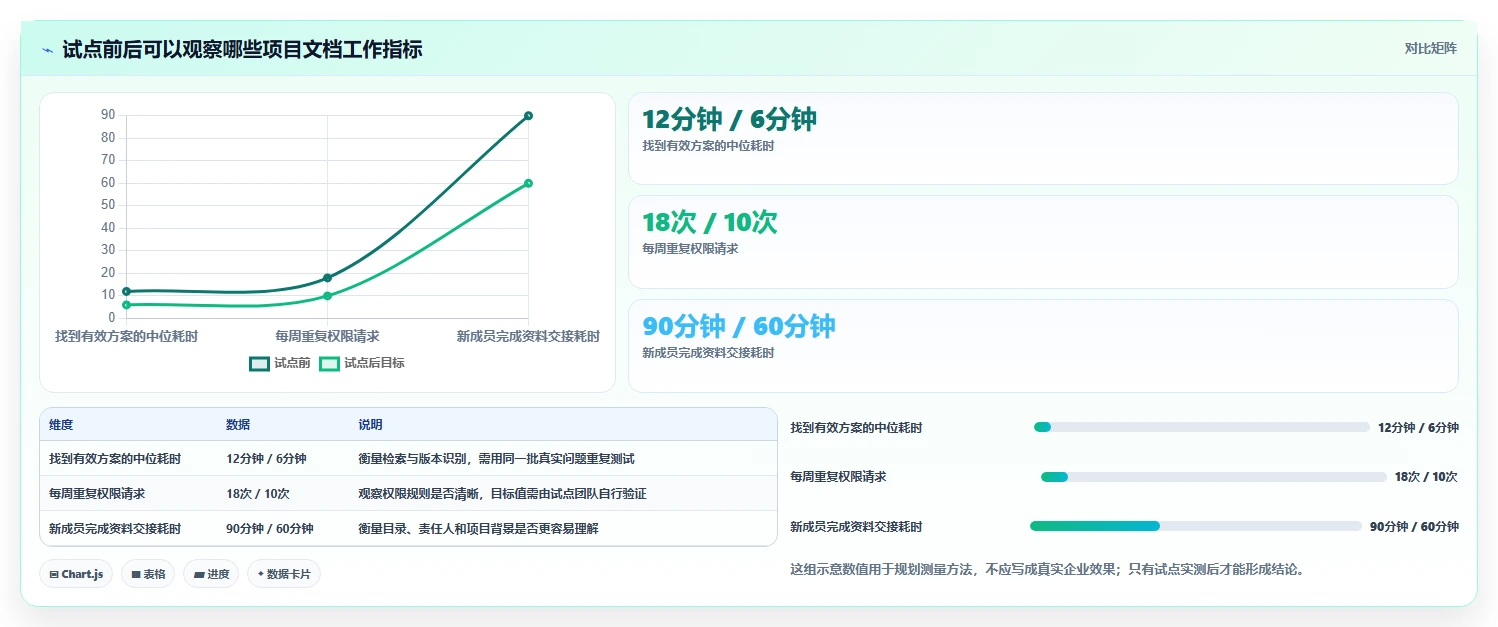Click table value 90分钟 / 60分钟
The width and height of the screenshot is (1498, 627).
(x=270, y=529)
